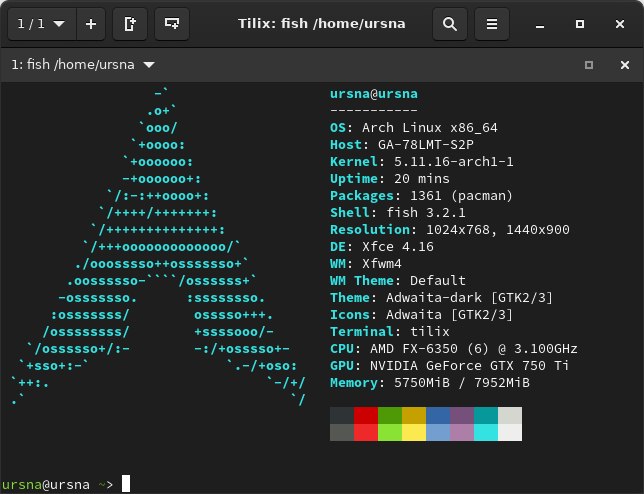Click the '1361 (pacman)' packages value

coord(462,196)
